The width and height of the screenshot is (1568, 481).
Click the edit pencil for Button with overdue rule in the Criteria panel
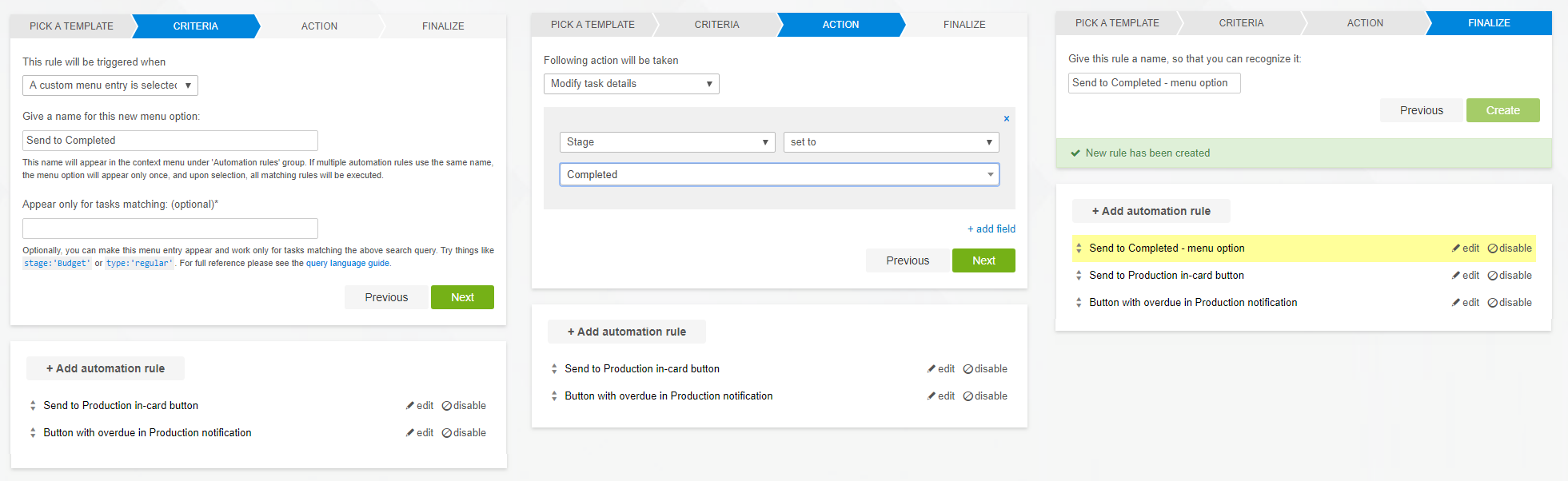pyautogui.click(x=411, y=433)
